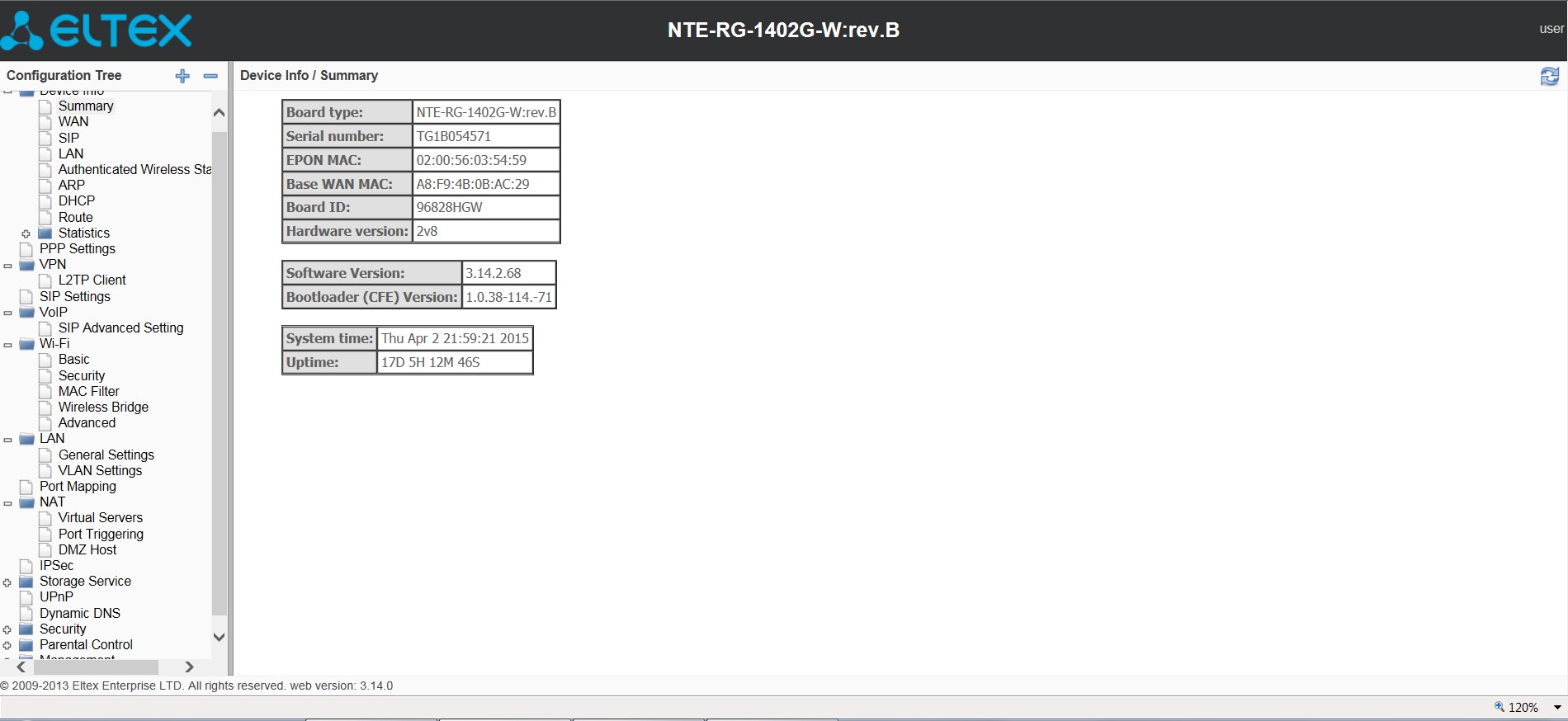Open the Summary page
The width and height of the screenshot is (1568, 721).
click(x=86, y=106)
